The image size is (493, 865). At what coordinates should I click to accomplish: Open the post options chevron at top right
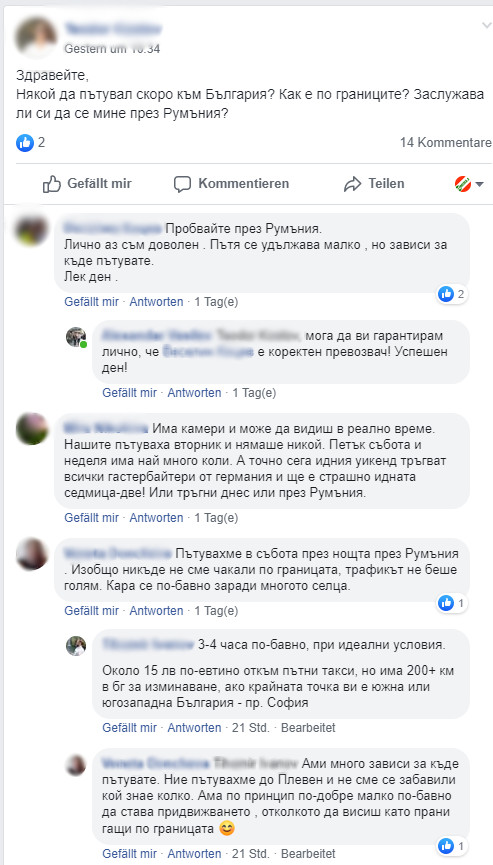click(x=486, y=25)
